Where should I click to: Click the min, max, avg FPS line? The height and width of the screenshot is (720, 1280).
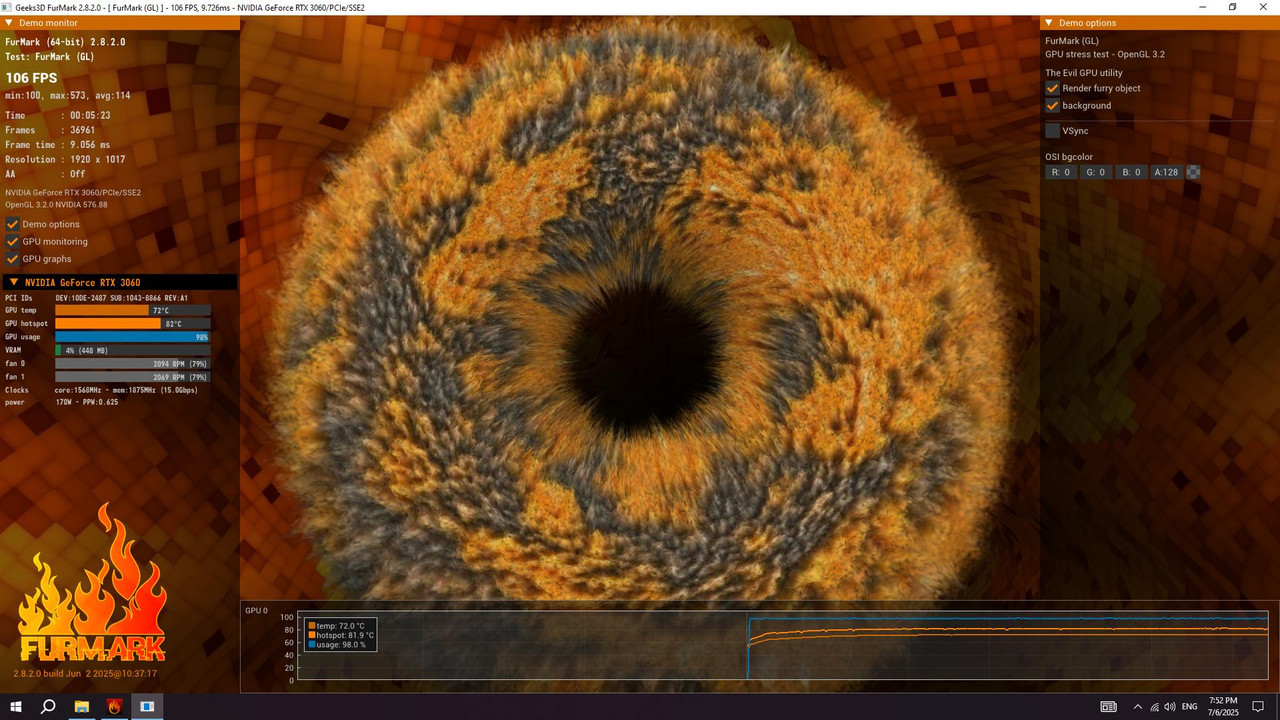point(68,95)
